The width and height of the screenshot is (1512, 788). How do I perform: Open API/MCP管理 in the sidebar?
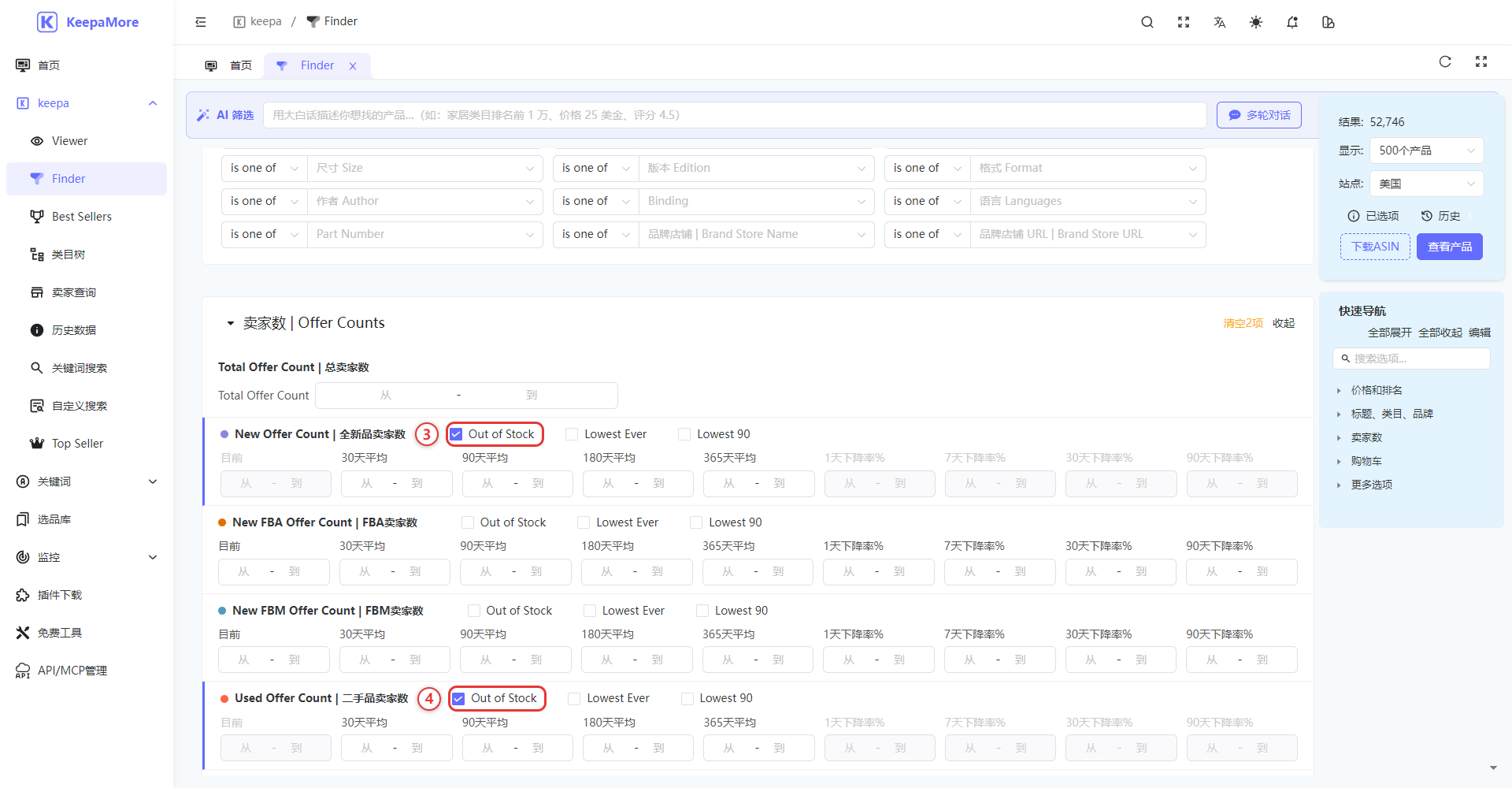87,671
